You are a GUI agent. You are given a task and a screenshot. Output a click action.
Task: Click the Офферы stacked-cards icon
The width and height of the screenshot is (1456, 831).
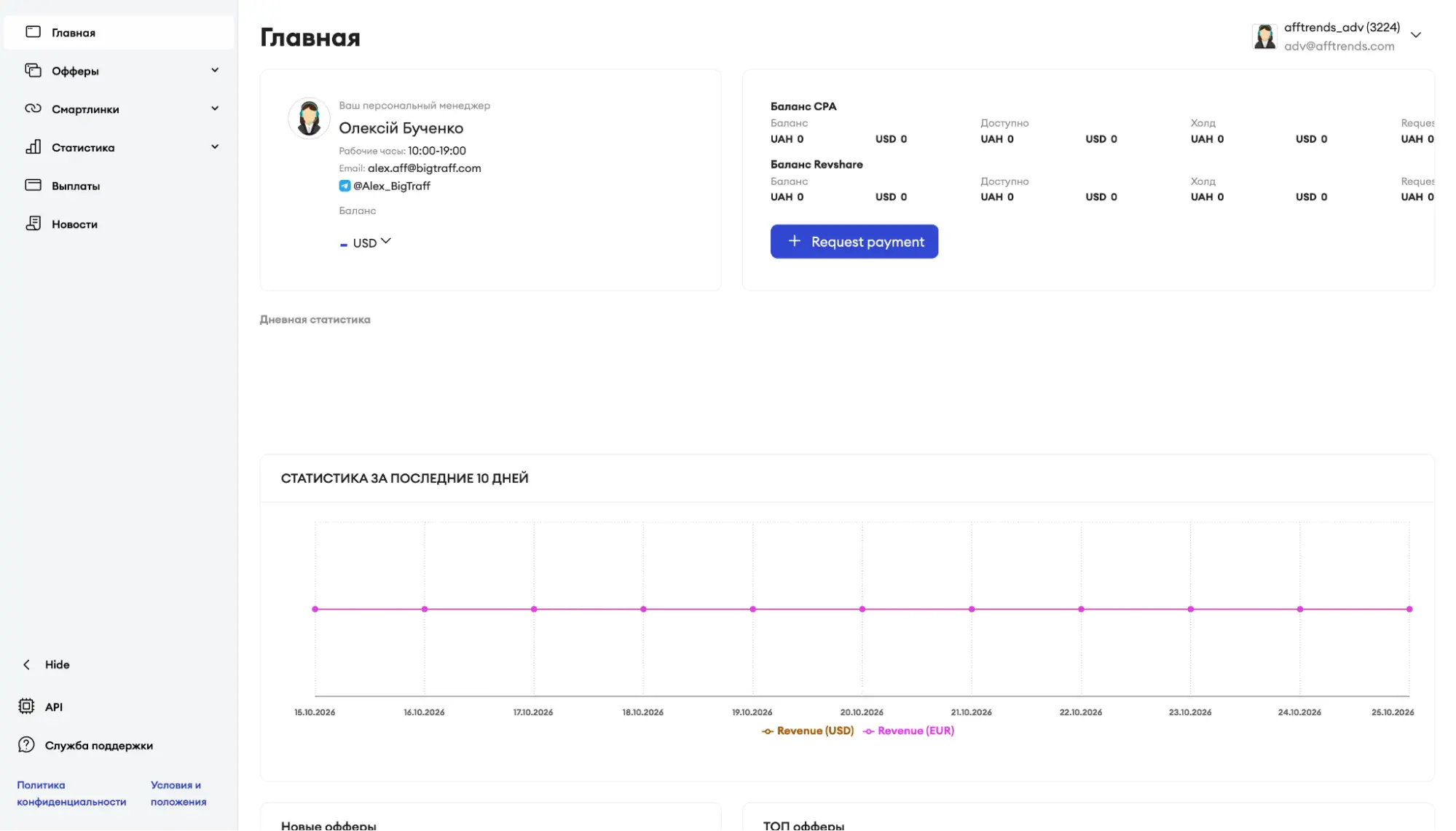(33, 71)
